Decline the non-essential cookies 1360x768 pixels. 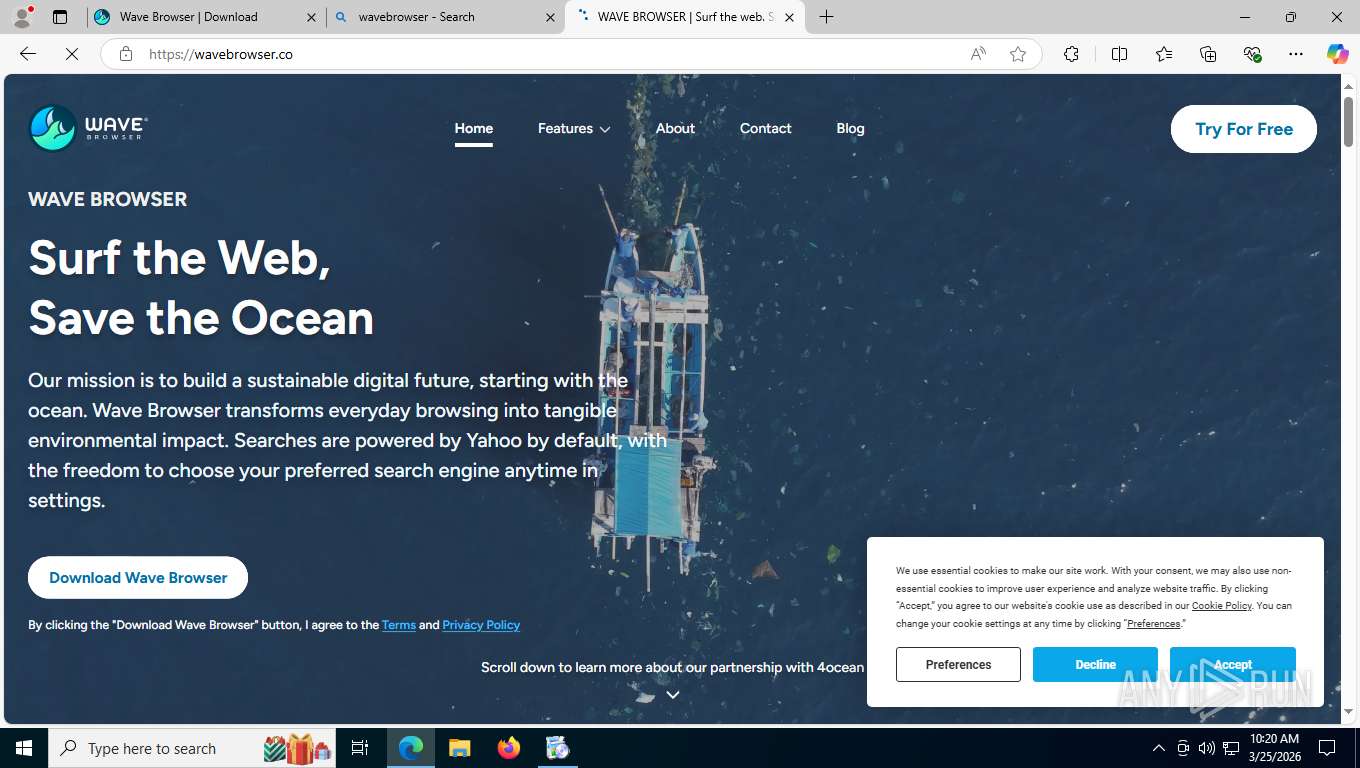[1095, 664]
